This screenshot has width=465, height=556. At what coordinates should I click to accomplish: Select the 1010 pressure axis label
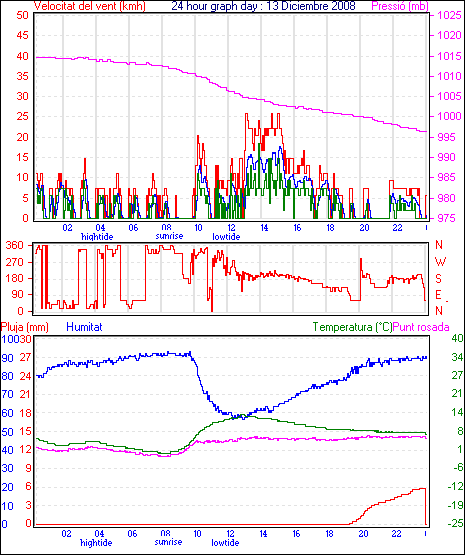point(449,76)
